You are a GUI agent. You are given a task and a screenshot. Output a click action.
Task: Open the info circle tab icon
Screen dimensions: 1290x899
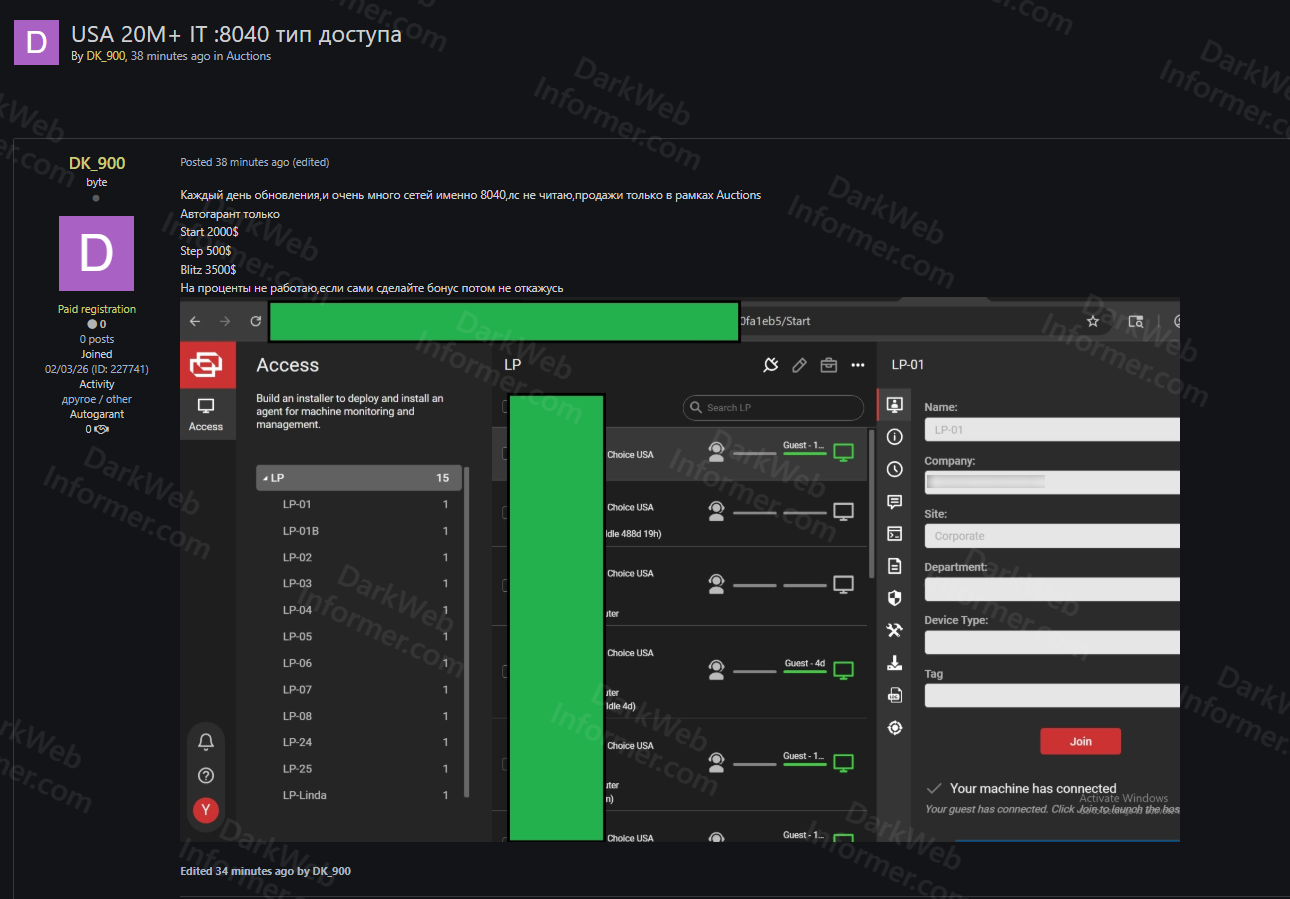point(894,437)
